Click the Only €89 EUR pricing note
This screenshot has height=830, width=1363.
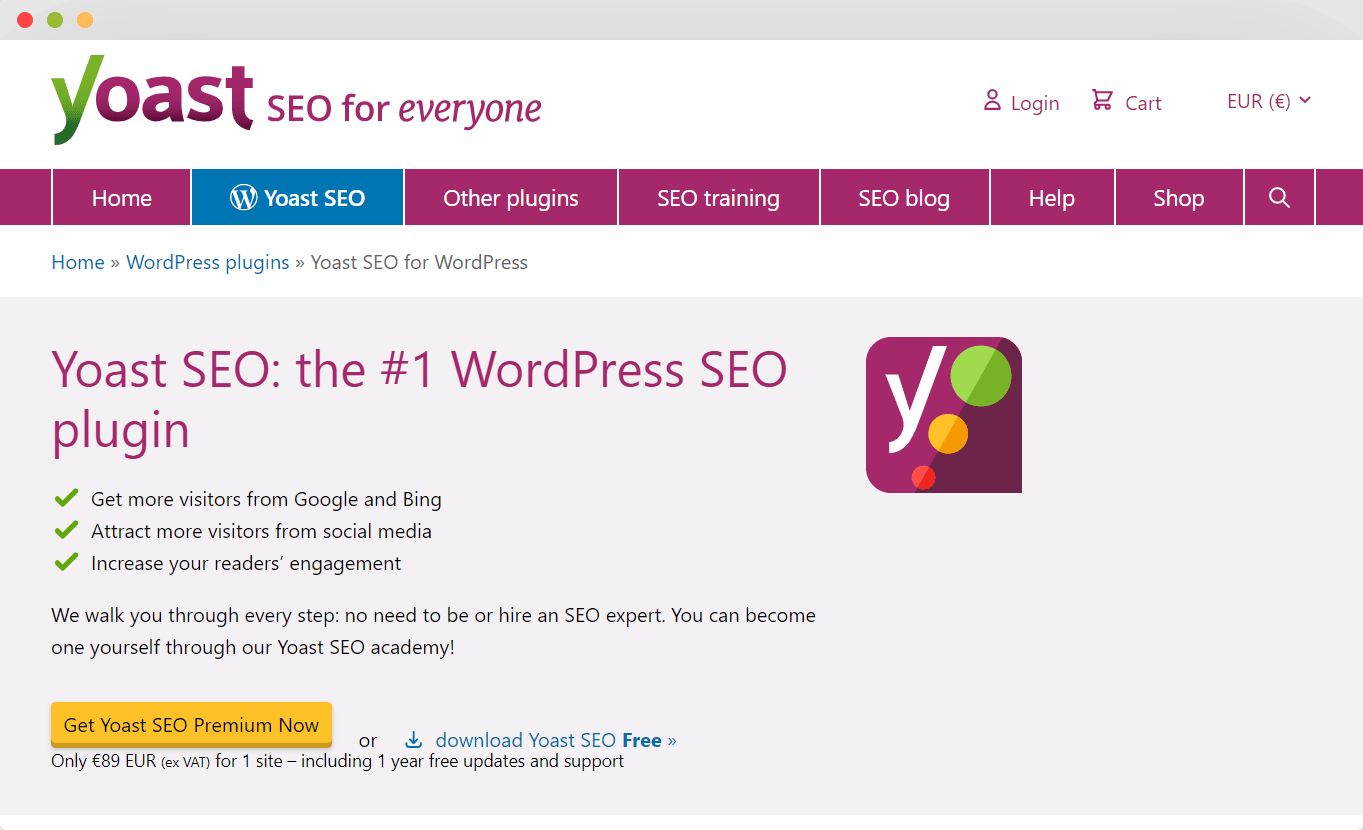(337, 761)
